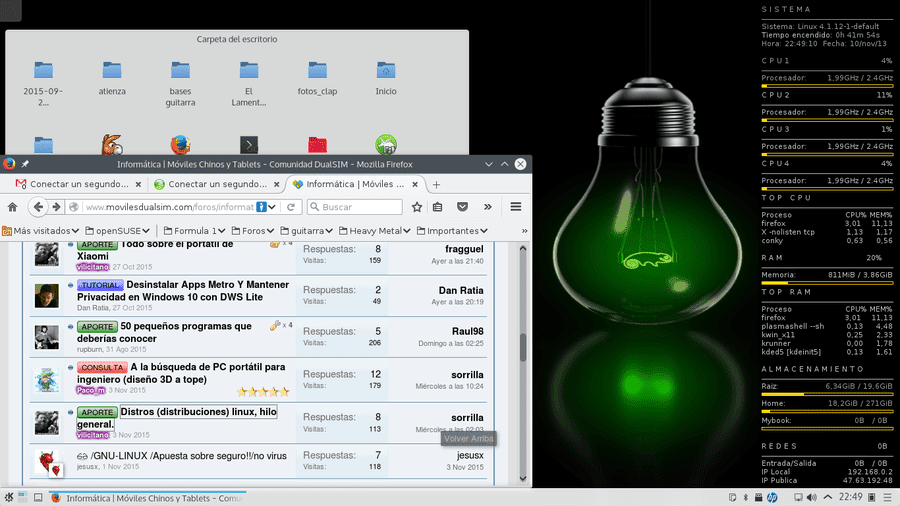
Task: Open 'fragguel' user profile link
Action: [464, 249]
